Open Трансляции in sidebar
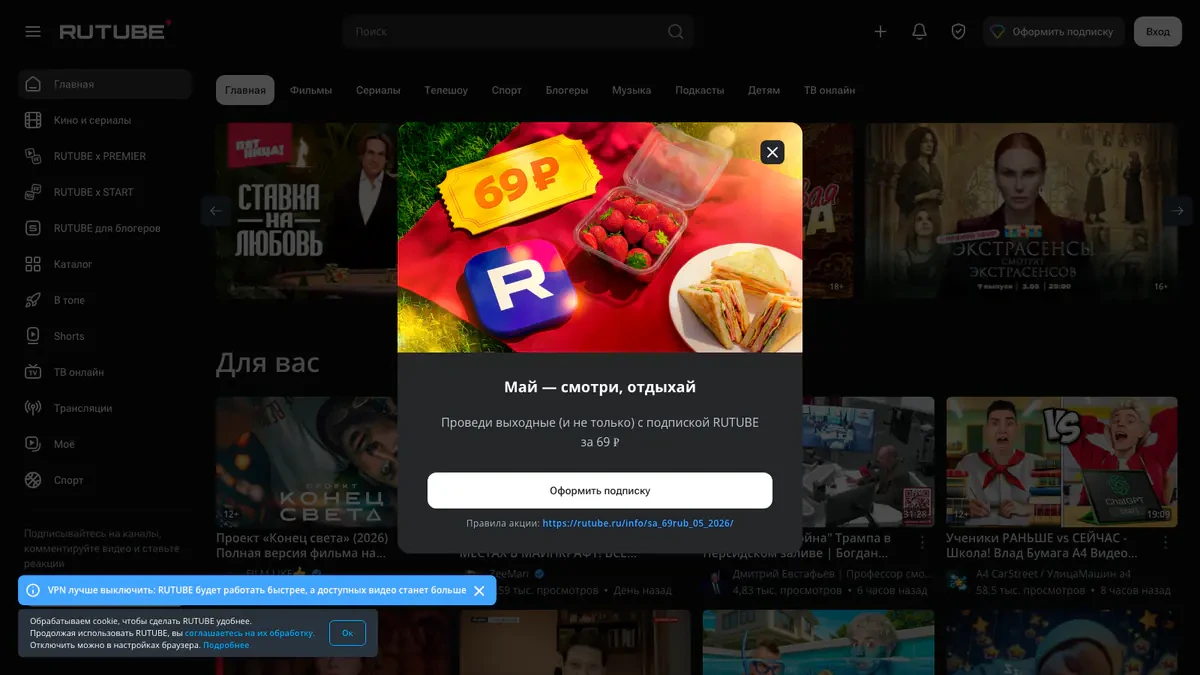This screenshot has height=675, width=1200. [x=105, y=408]
